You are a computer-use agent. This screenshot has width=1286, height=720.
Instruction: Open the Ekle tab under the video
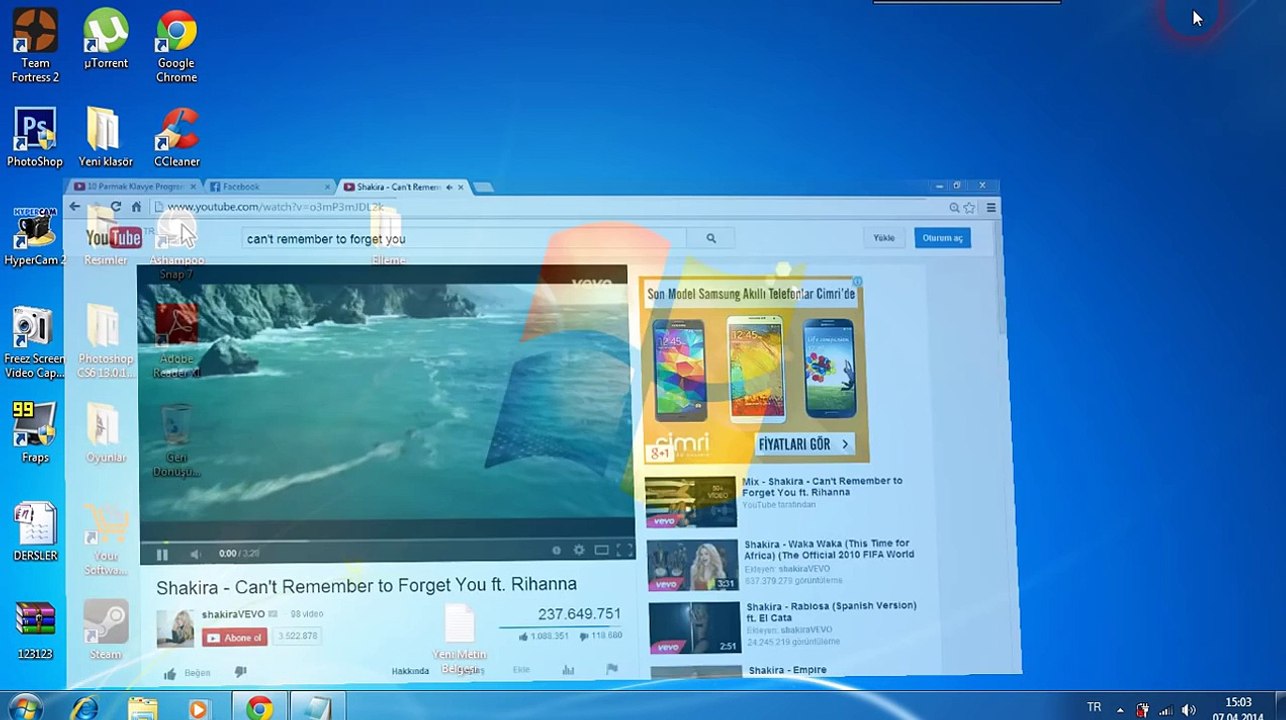click(521, 670)
